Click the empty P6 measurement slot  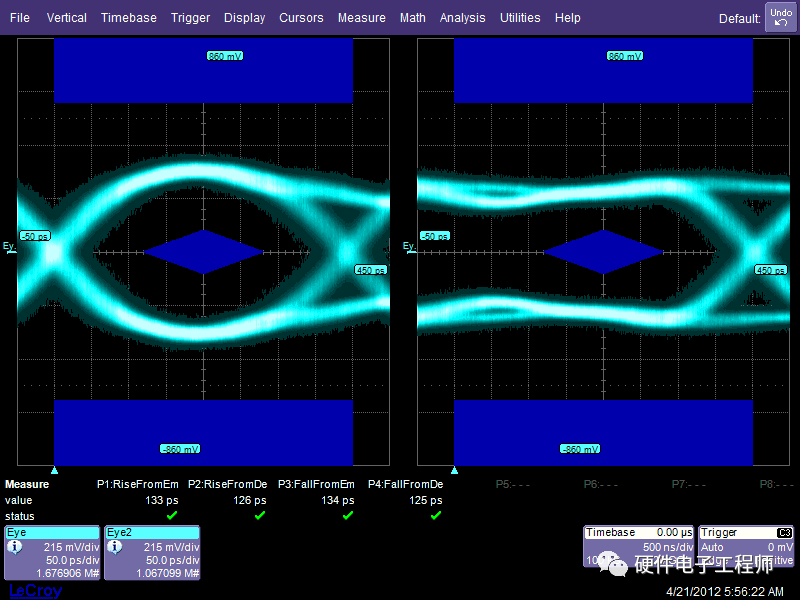[x=601, y=484]
